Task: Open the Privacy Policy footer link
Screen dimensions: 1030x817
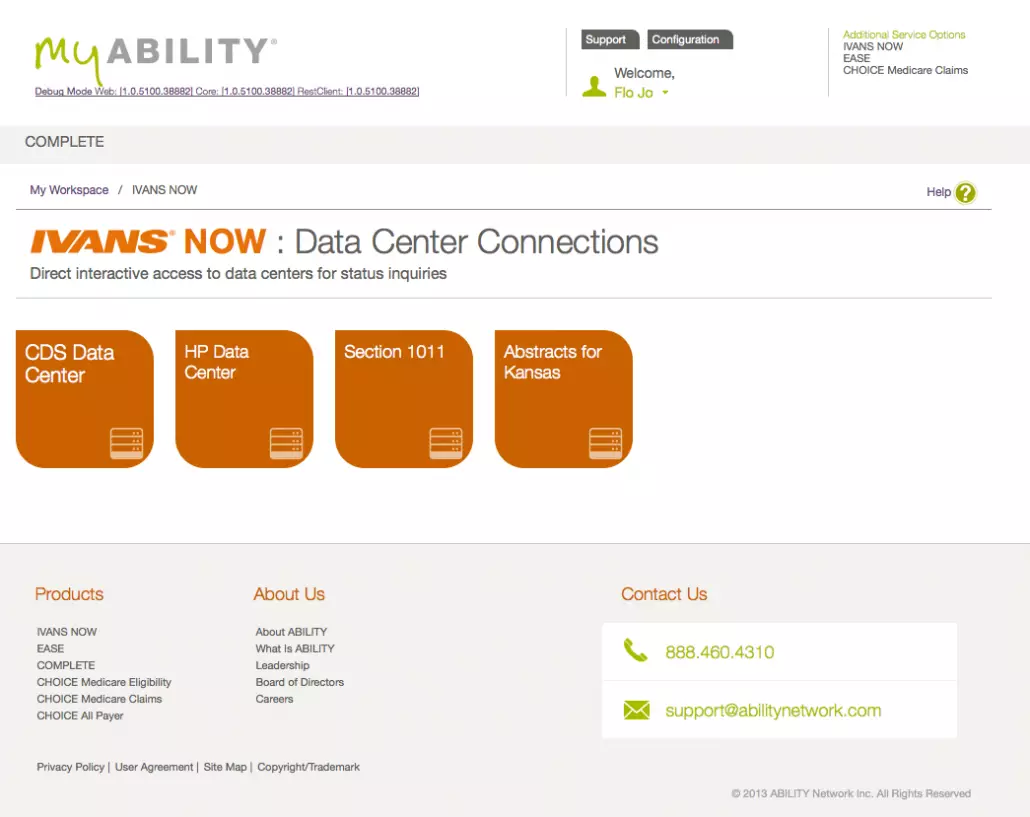Action: 70,767
